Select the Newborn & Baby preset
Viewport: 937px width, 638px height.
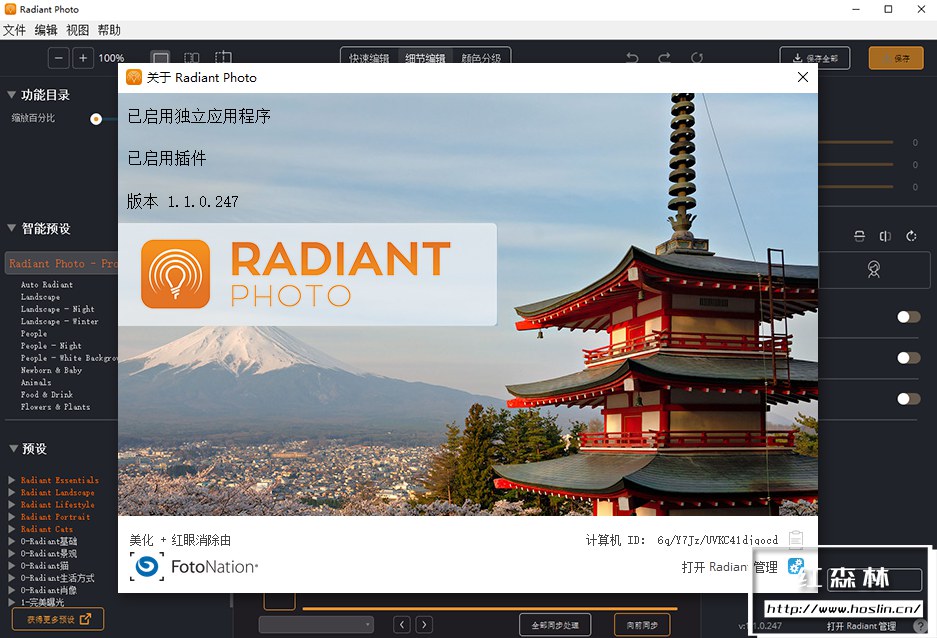[x=51, y=370]
